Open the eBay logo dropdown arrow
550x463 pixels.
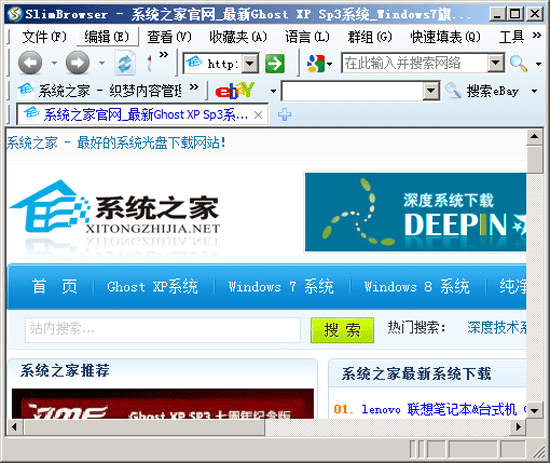point(273,91)
